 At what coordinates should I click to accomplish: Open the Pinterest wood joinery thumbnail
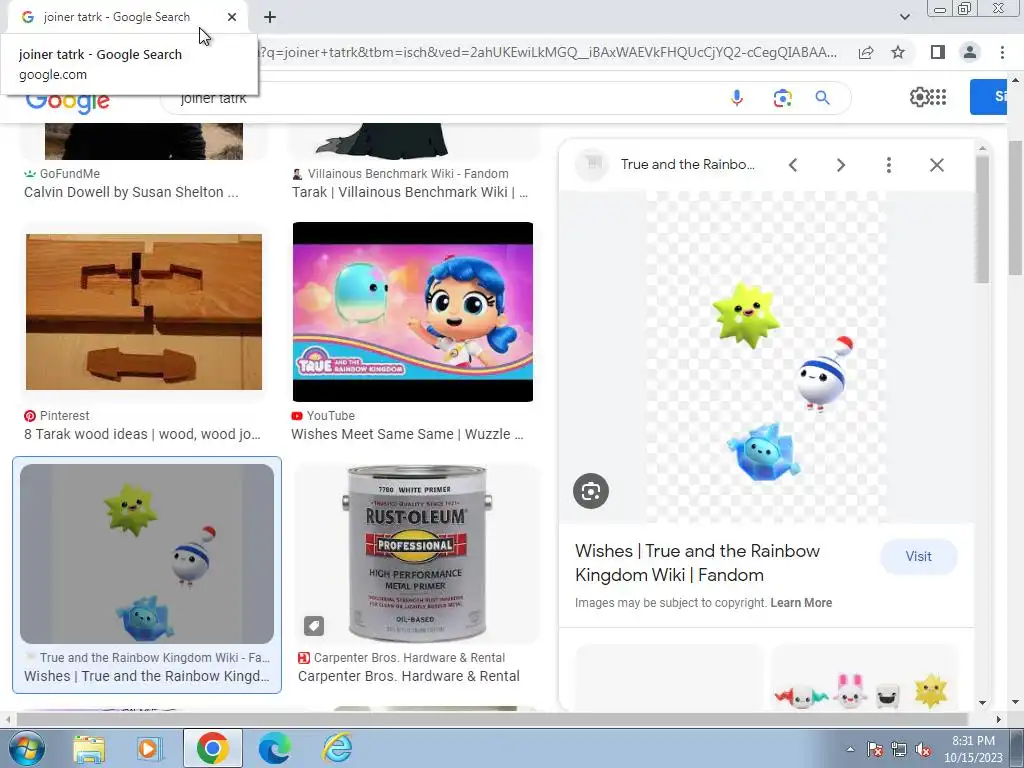(x=144, y=312)
